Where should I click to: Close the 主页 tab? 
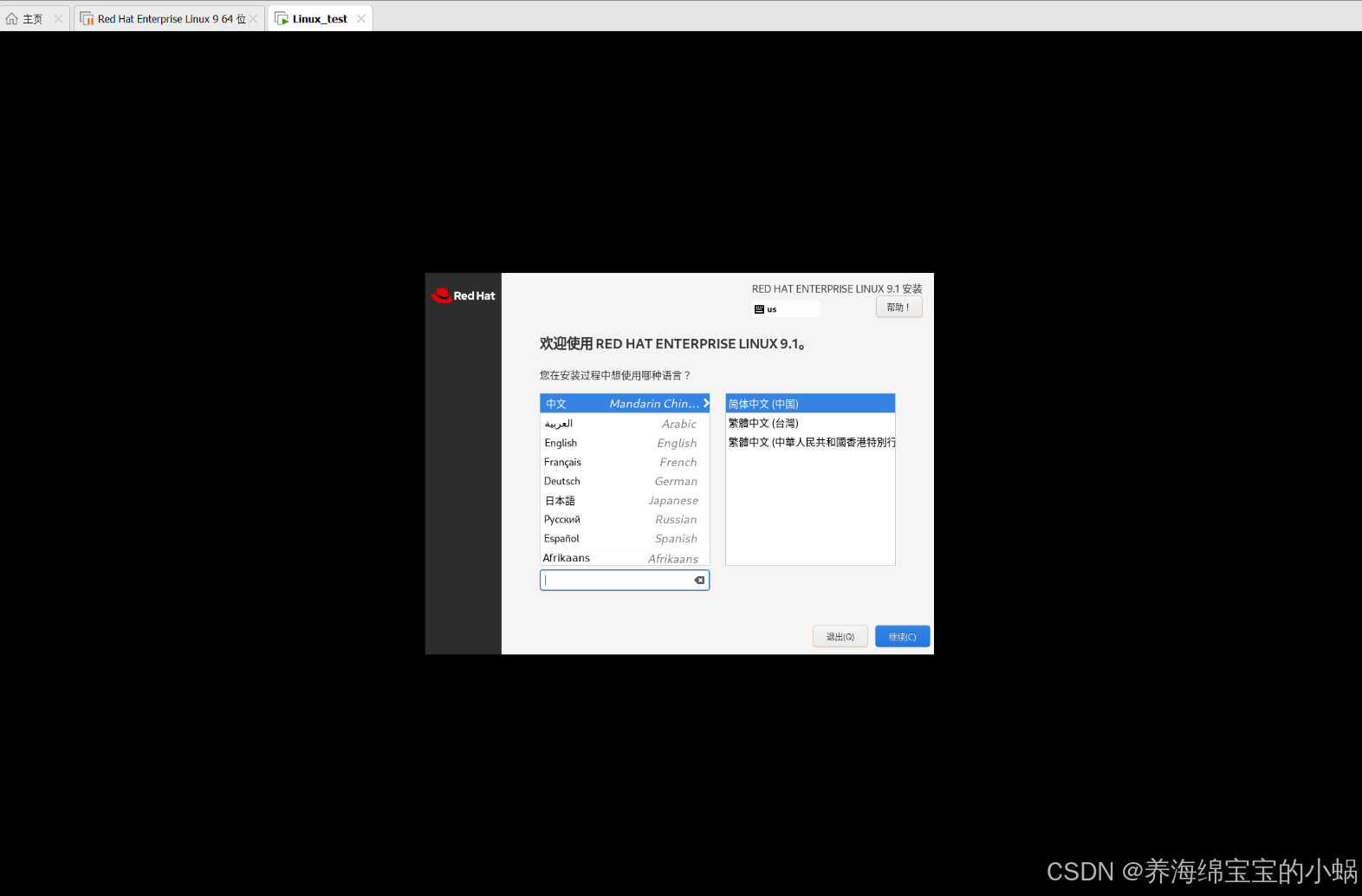coord(58,19)
